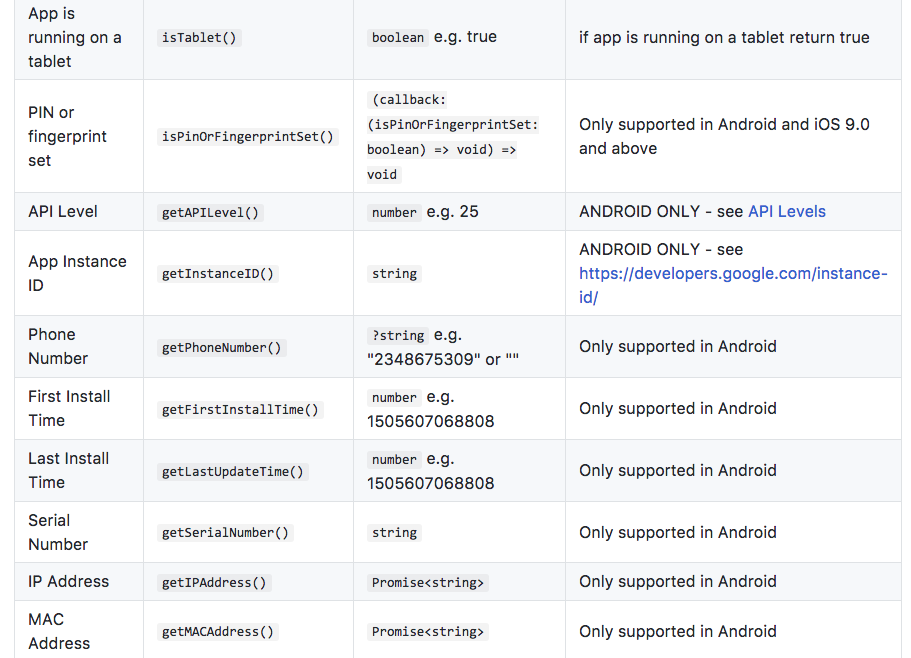Select the getMACAddress() method code
The image size is (911, 658).
[218, 632]
